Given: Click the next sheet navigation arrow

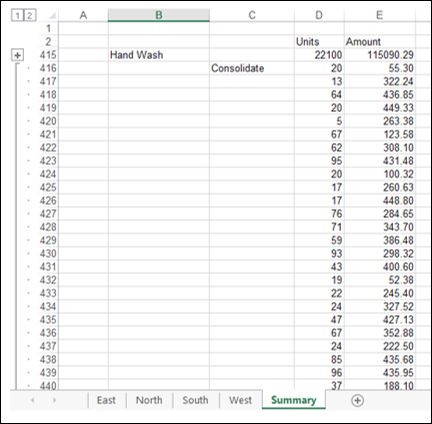Looking at the screenshot, I should pos(55,400).
